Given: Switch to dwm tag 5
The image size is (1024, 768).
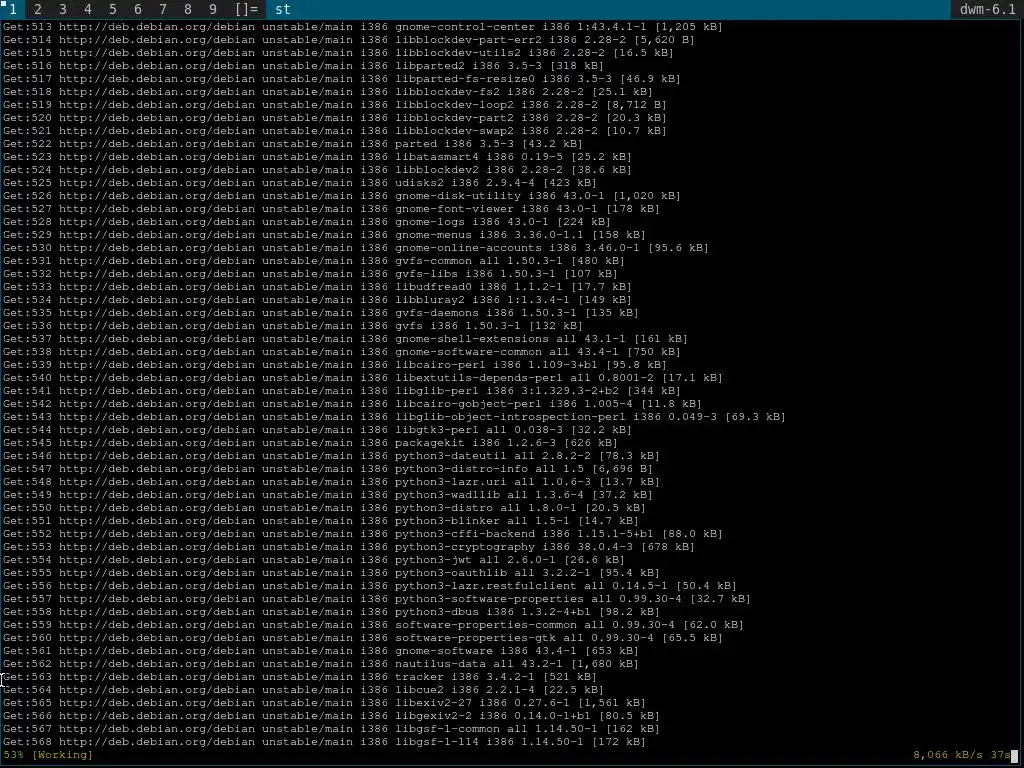Looking at the screenshot, I should 112,9.
